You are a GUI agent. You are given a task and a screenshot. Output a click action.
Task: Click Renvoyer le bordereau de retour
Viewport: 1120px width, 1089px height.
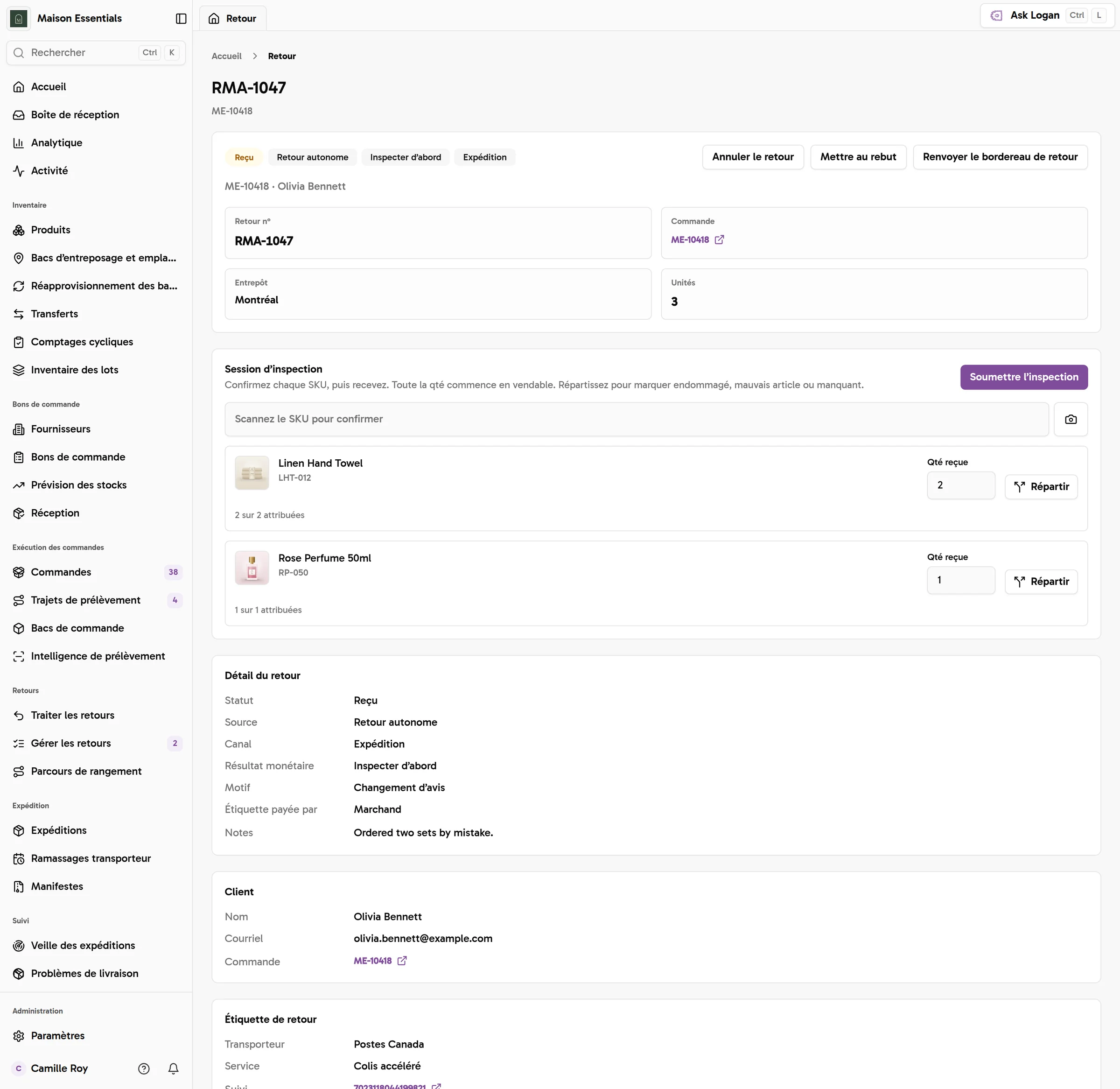(1000, 157)
